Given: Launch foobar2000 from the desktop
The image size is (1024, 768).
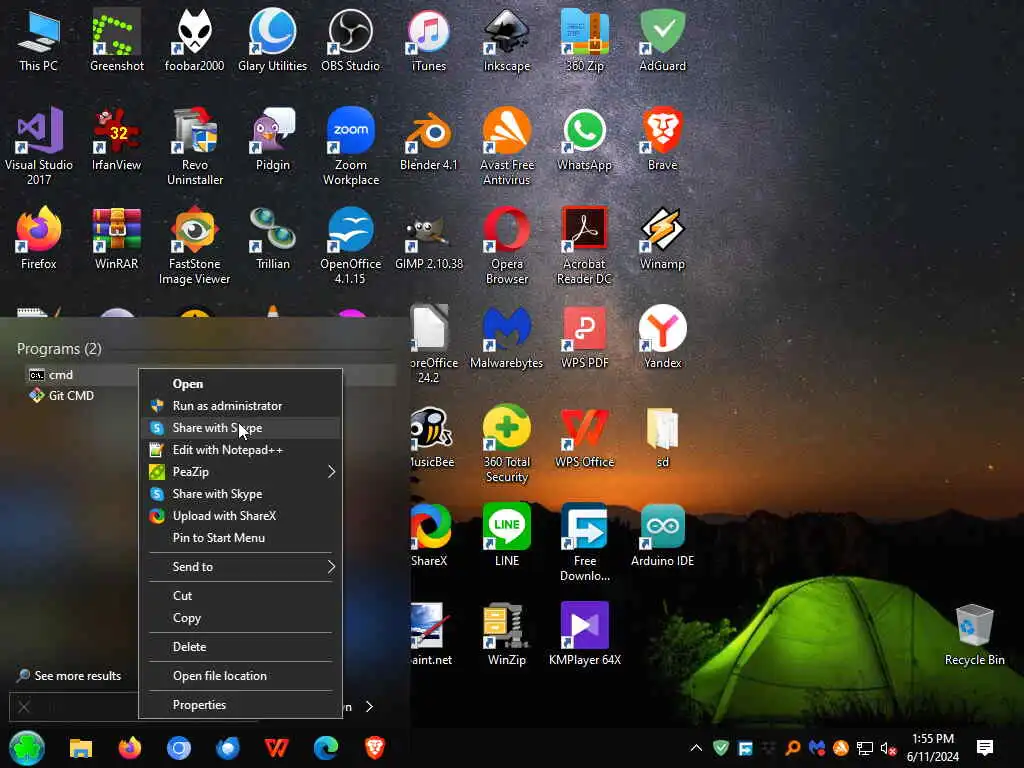Looking at the screenshot, I should coord(194,40).
